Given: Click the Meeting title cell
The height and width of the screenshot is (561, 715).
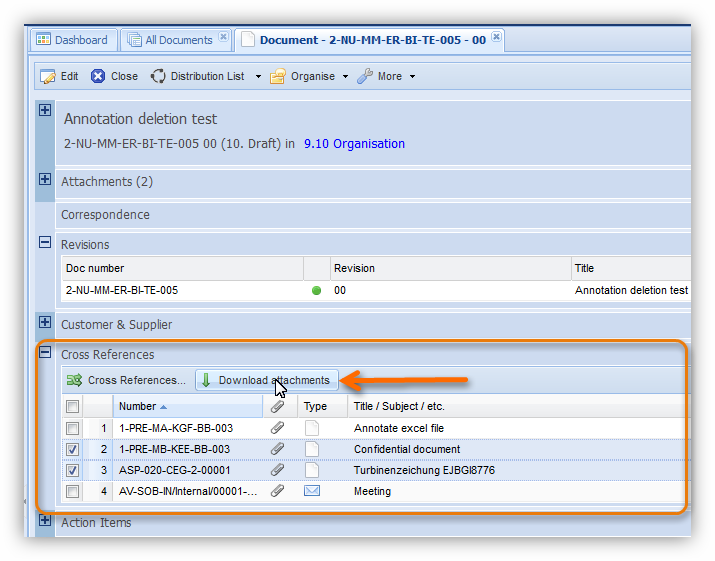Looking at the screenshot, I should coord(373,491).
